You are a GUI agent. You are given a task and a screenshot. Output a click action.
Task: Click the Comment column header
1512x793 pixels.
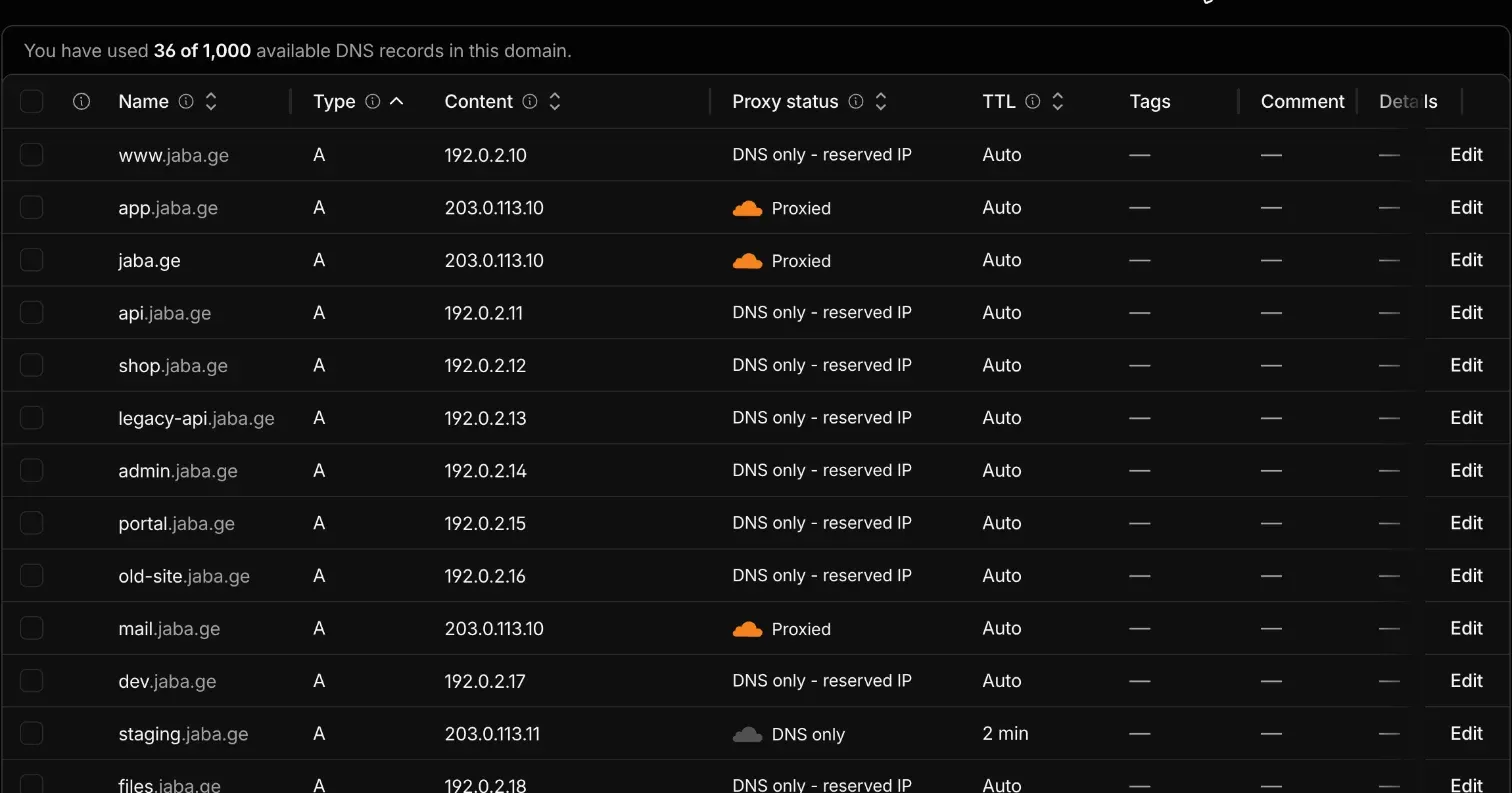pyautogui.click(x=1303, y=101)
